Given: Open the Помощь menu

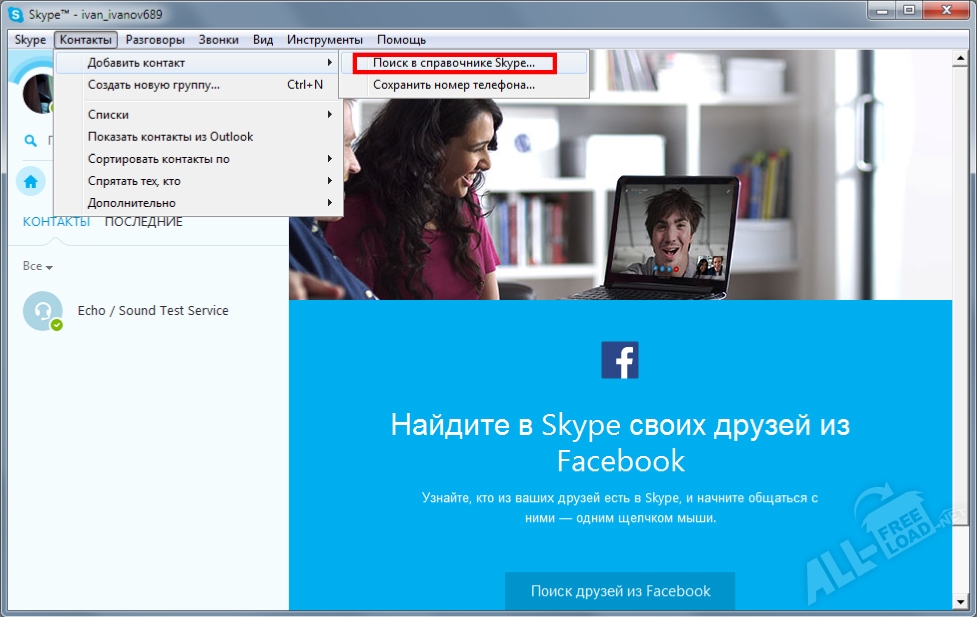Looking at the screenshot, I should click(x=402, y=39).
